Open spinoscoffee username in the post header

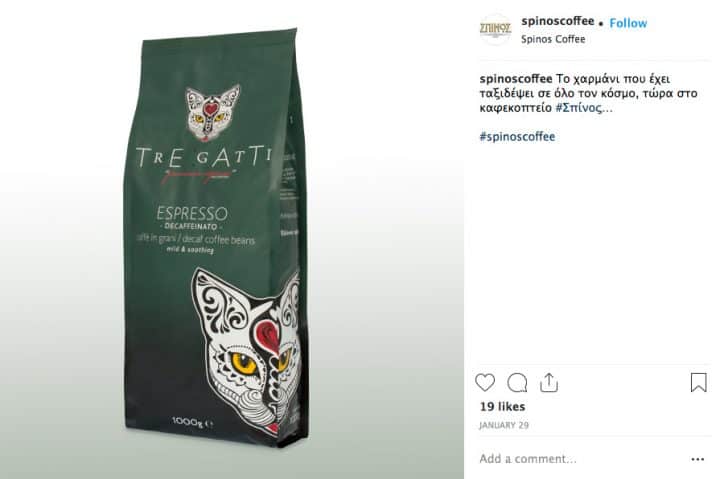[558, 21]
